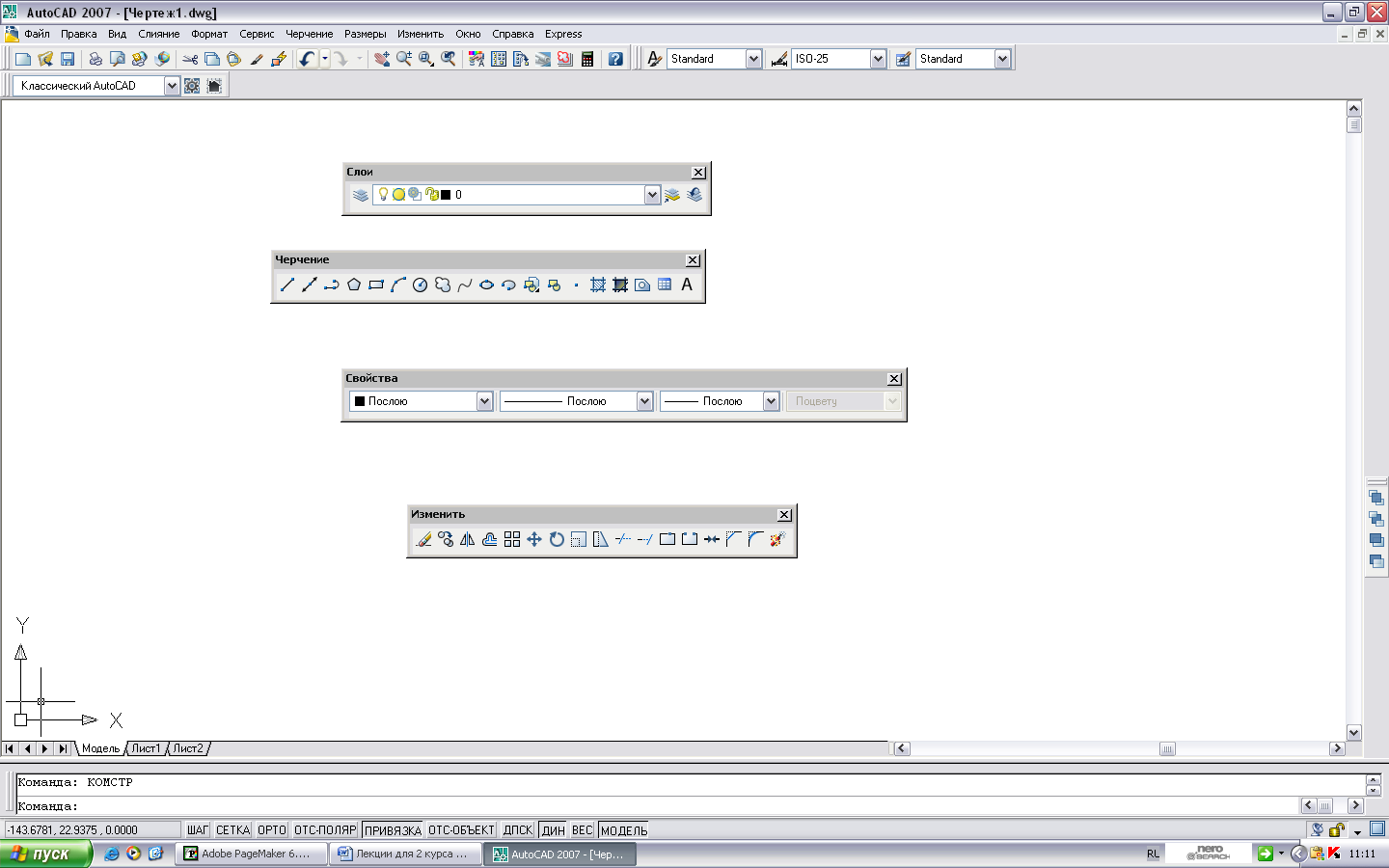Select the Hatch tool
Image resolution: width=1389 pixels, height=868 pixels.
click(598, 285)
